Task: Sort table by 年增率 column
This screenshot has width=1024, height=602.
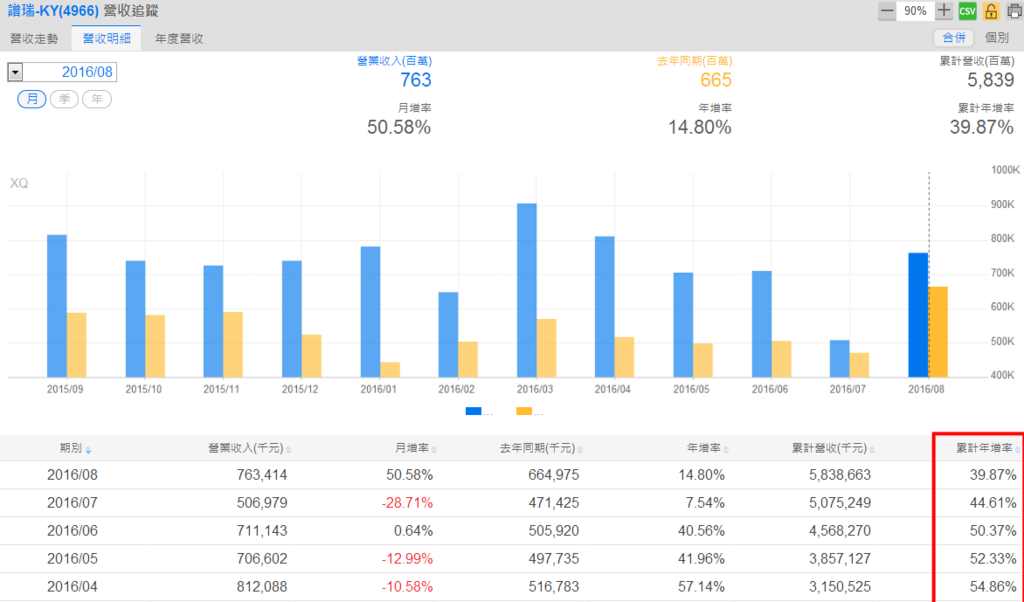Action: 708,449
